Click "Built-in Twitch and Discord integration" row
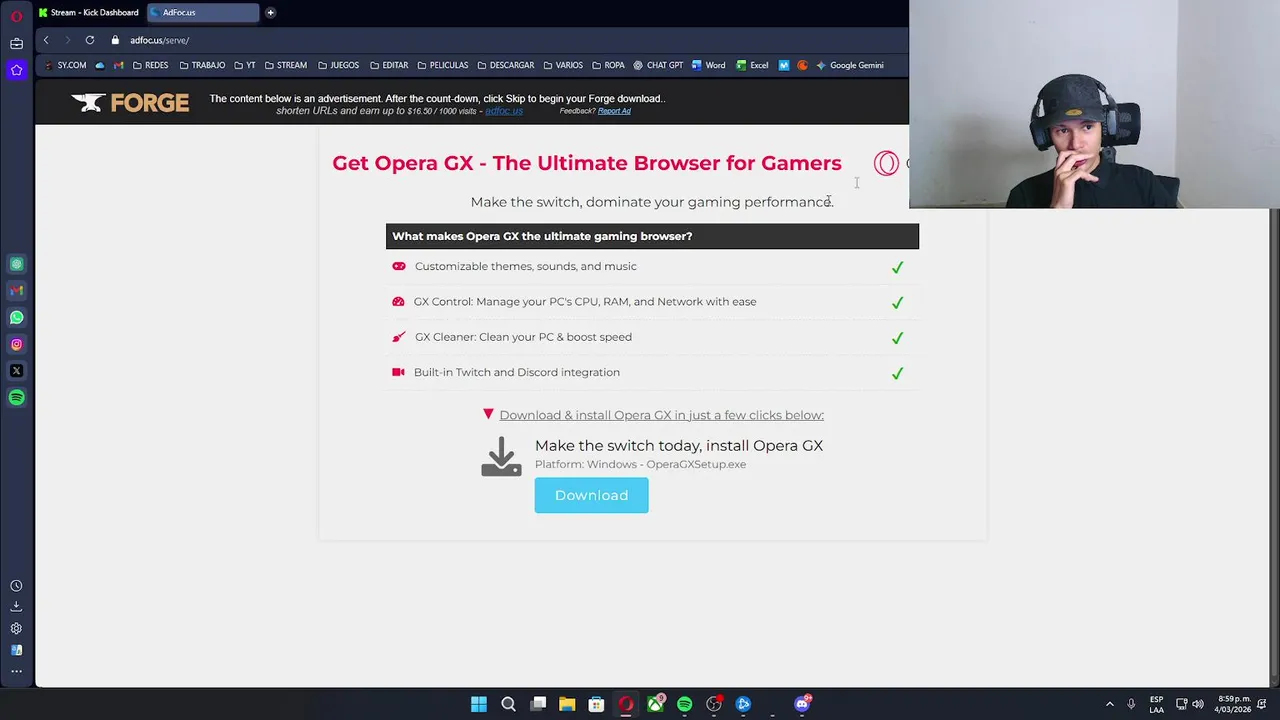The height and width of the screenshot is (720, 1280). point(652,372)
